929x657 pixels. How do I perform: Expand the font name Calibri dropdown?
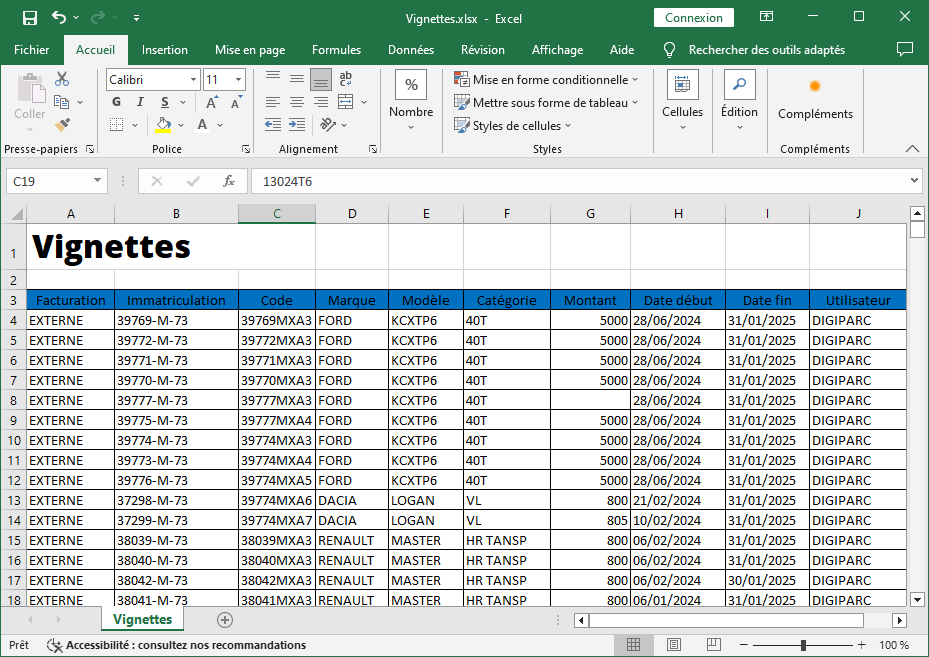click(193, 79)
